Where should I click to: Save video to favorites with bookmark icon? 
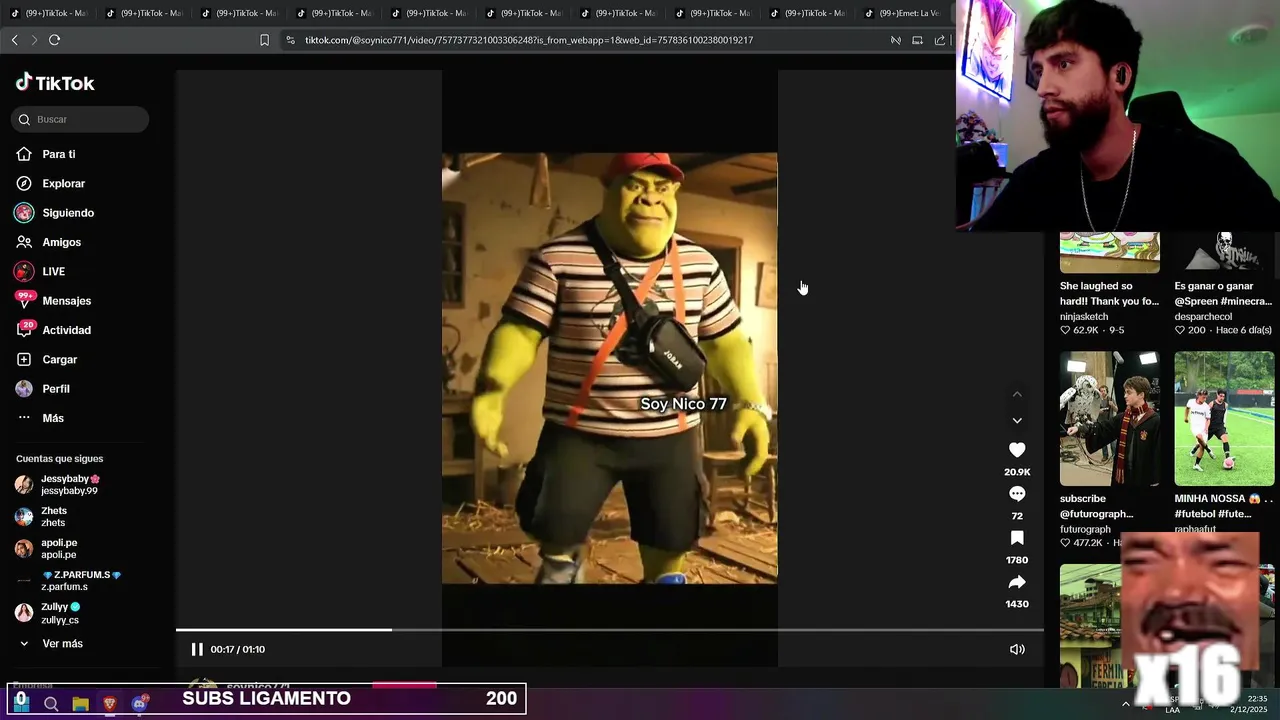coord(1017,538)
